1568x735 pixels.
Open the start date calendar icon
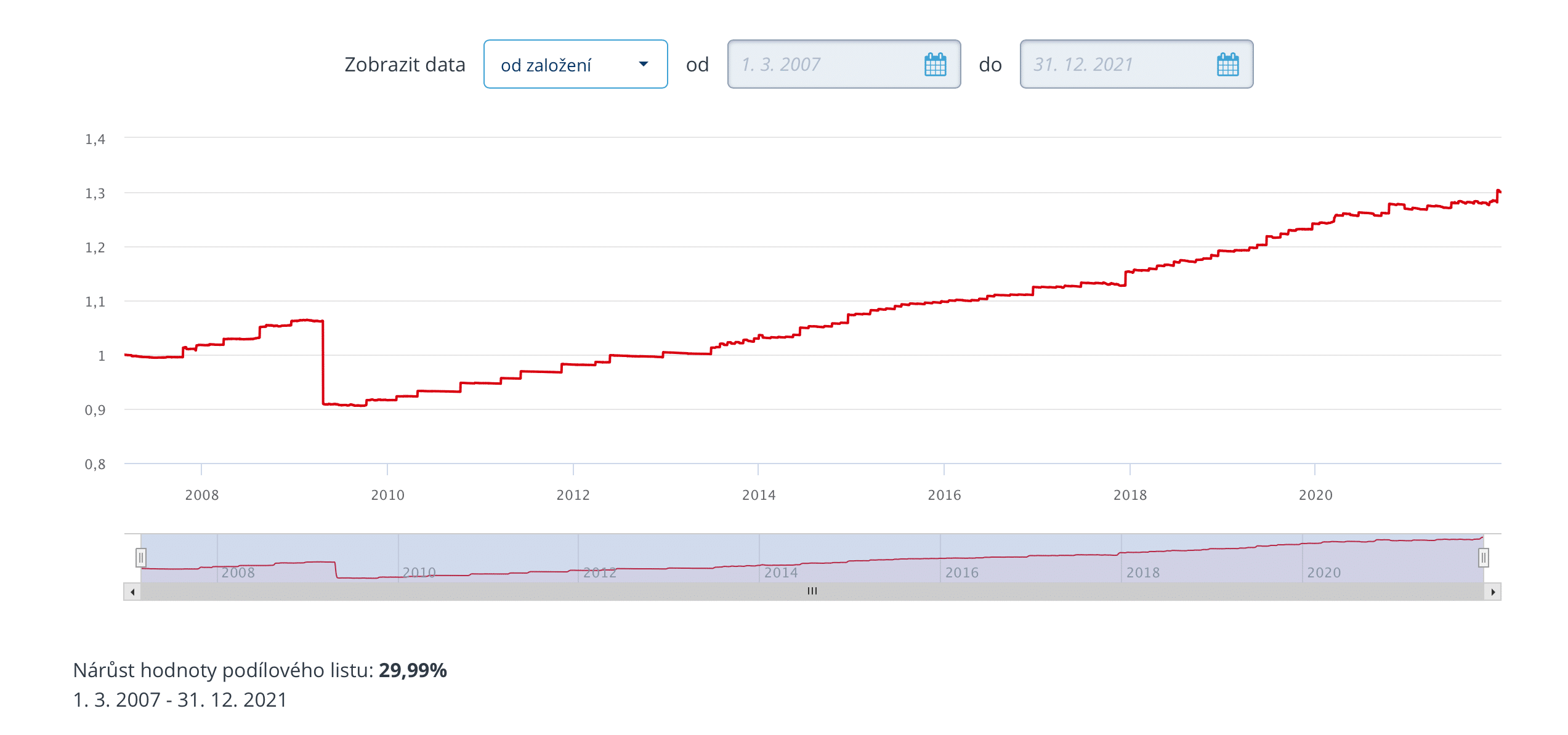935,65
